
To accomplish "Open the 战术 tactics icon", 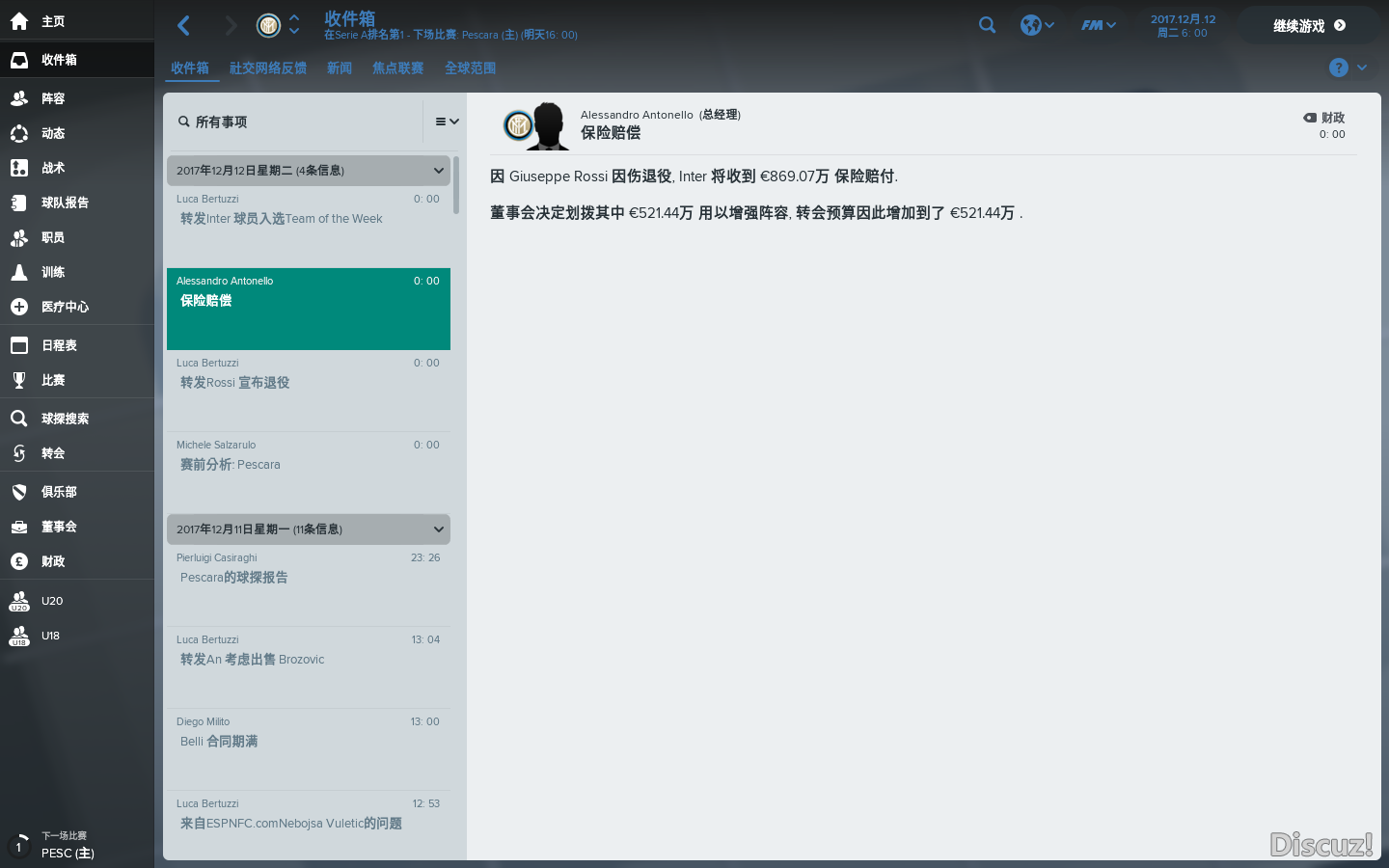I will [x=19, y=168].
